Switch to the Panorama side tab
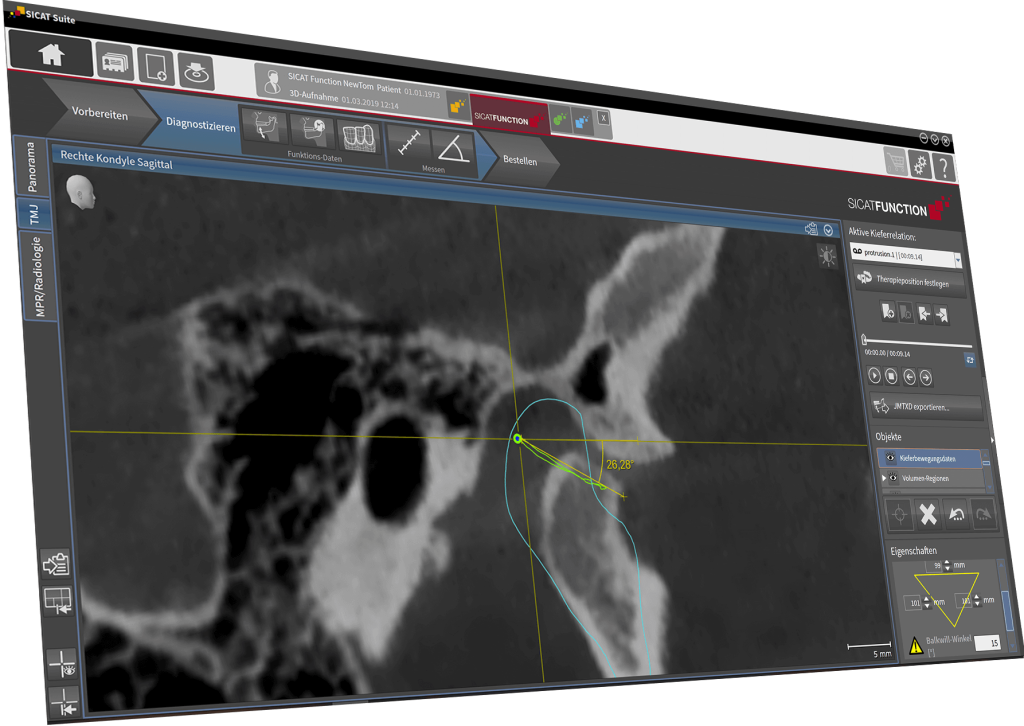 coord(29,168)
